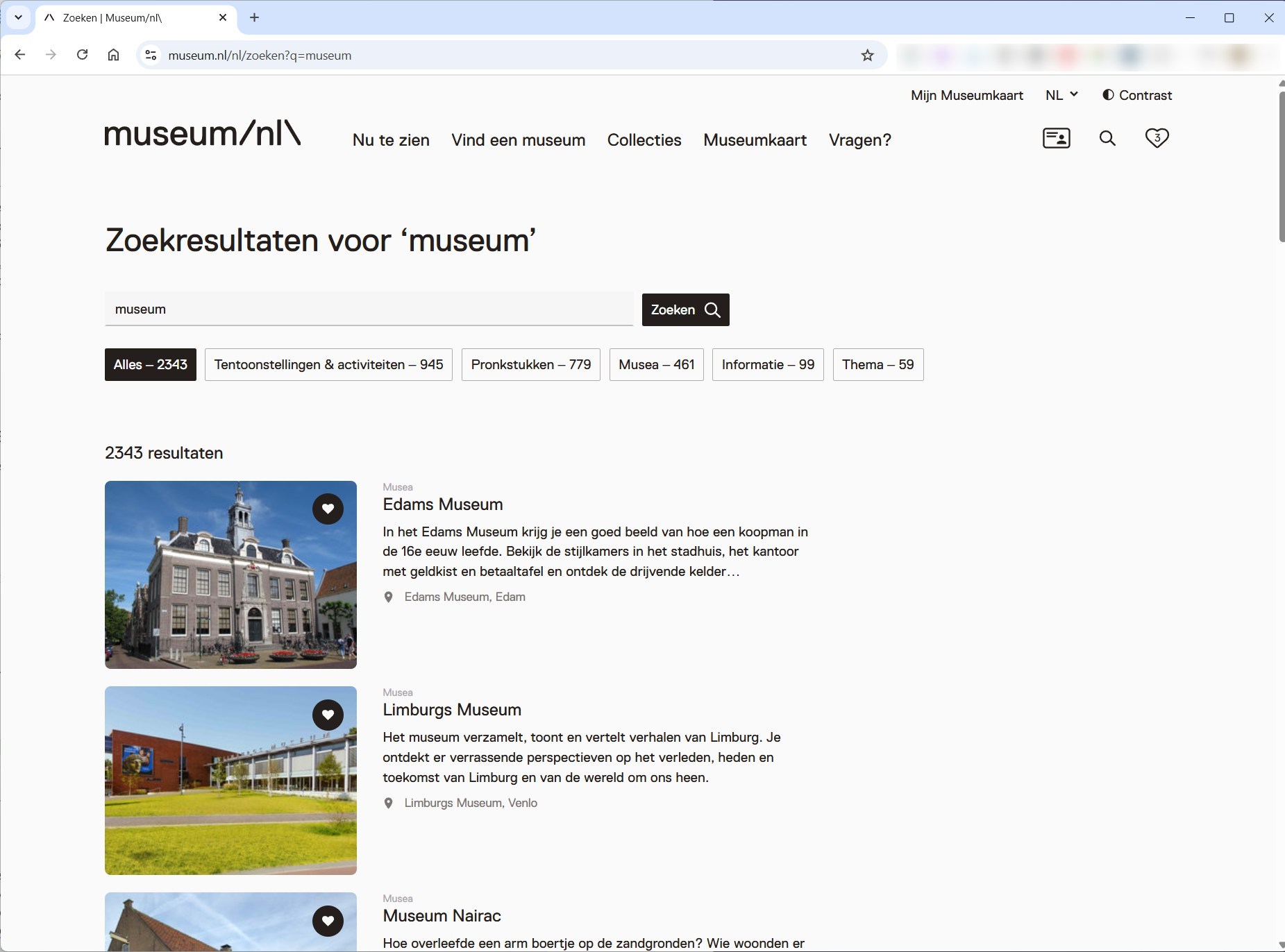Click the scrollbar down arrow

click(x=1281, y=945)
